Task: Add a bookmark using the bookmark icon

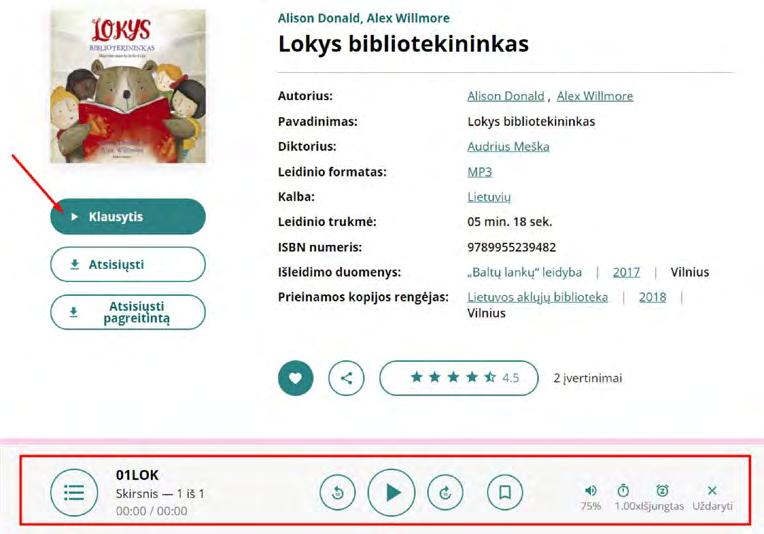Action: click(x=505, y=493)
